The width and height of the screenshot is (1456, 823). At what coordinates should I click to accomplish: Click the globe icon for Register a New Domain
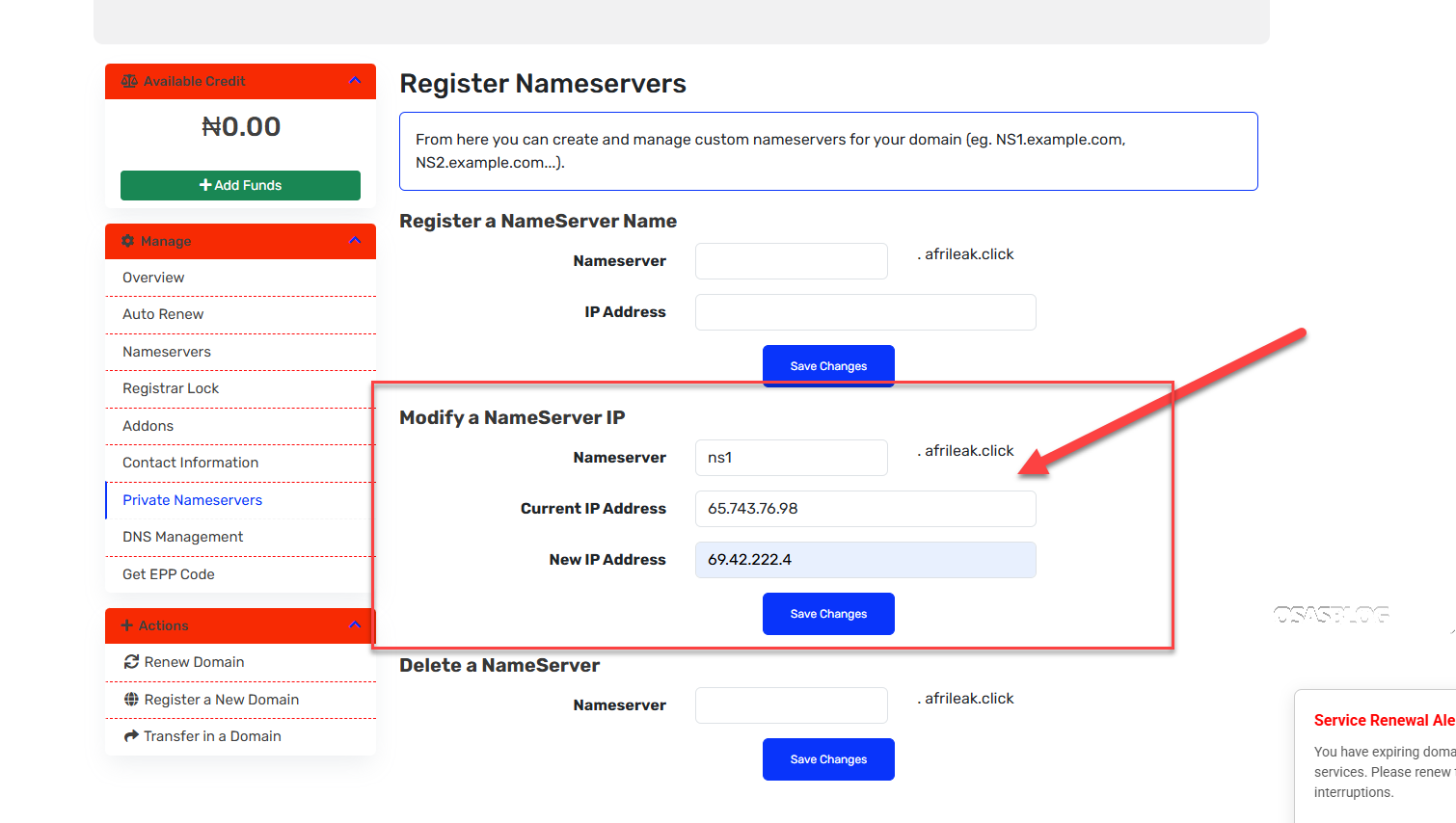131,700
